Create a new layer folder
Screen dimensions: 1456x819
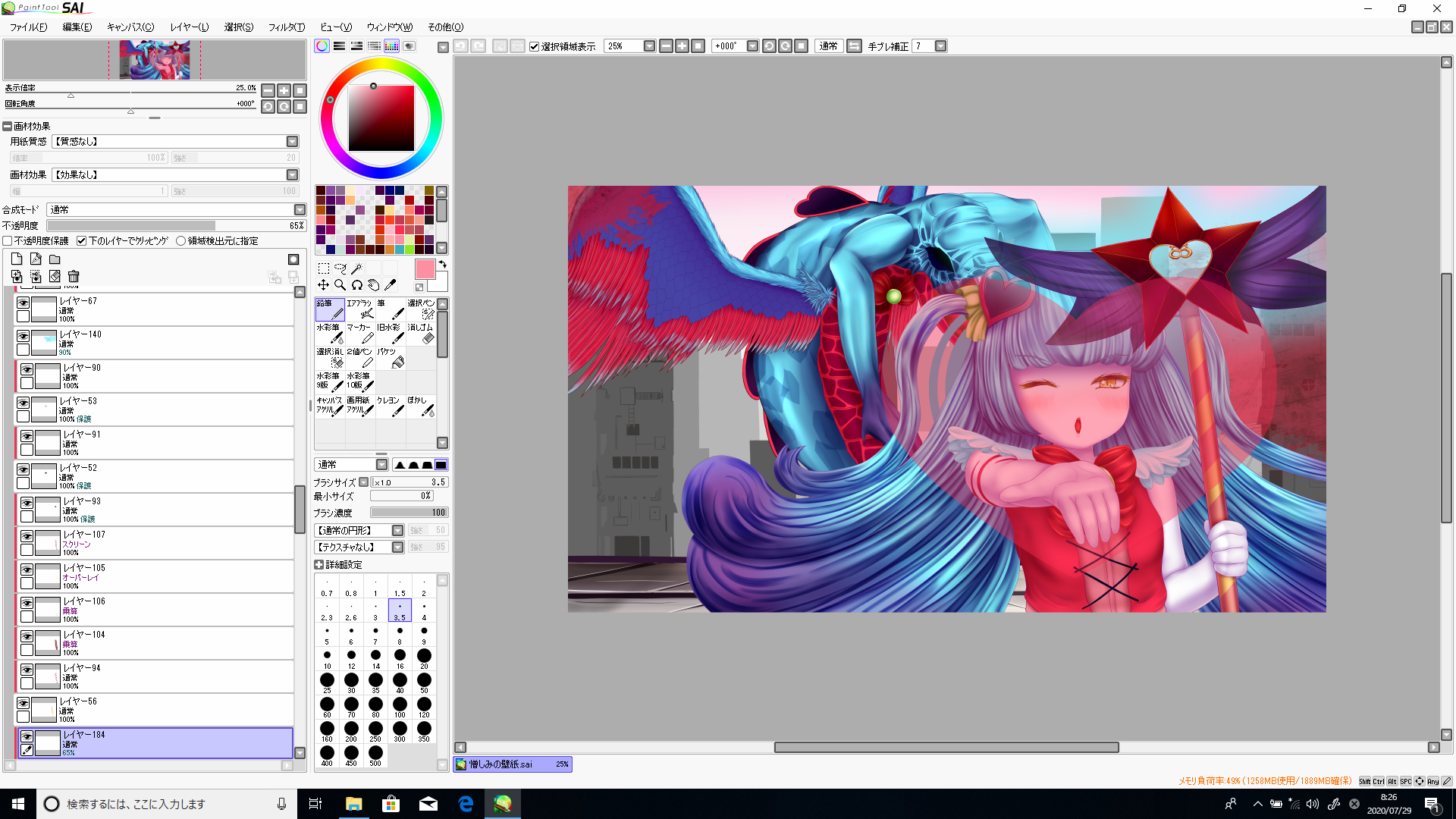point(55,259)
